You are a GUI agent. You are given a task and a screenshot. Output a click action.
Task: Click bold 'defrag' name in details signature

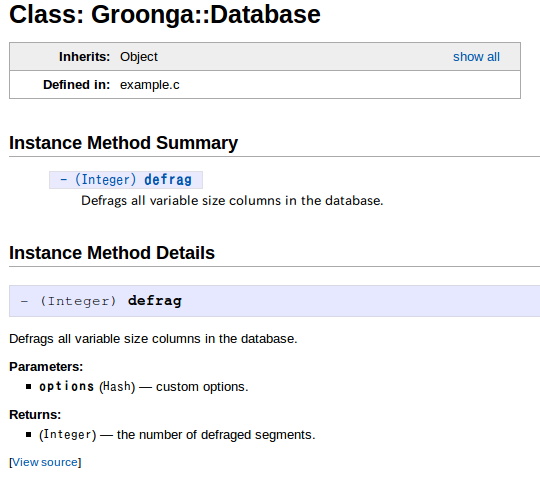coord(155,301)
